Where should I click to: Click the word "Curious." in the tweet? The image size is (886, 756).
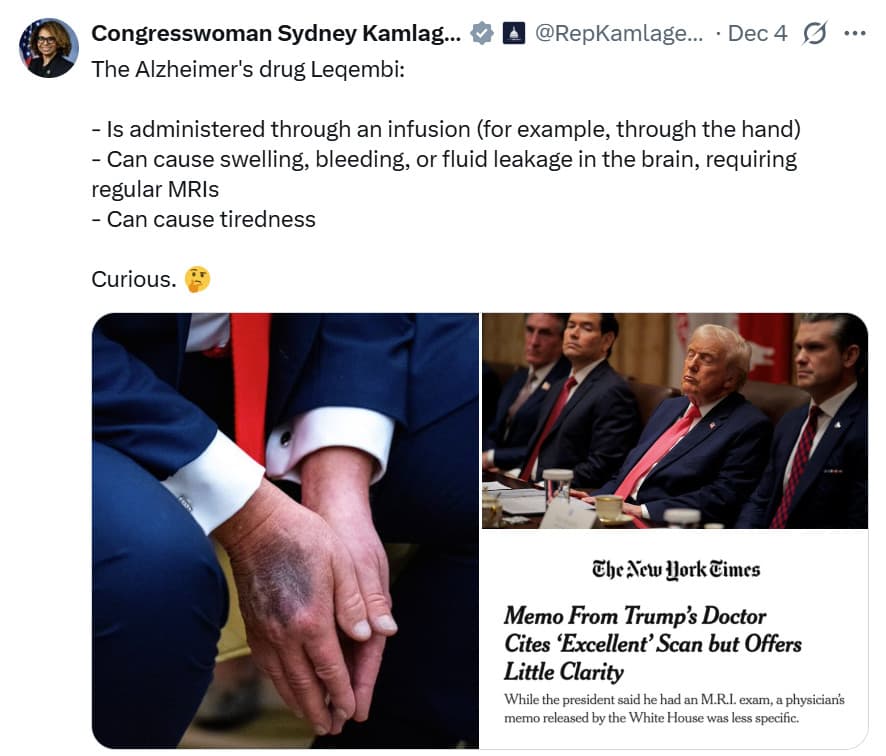134,279
